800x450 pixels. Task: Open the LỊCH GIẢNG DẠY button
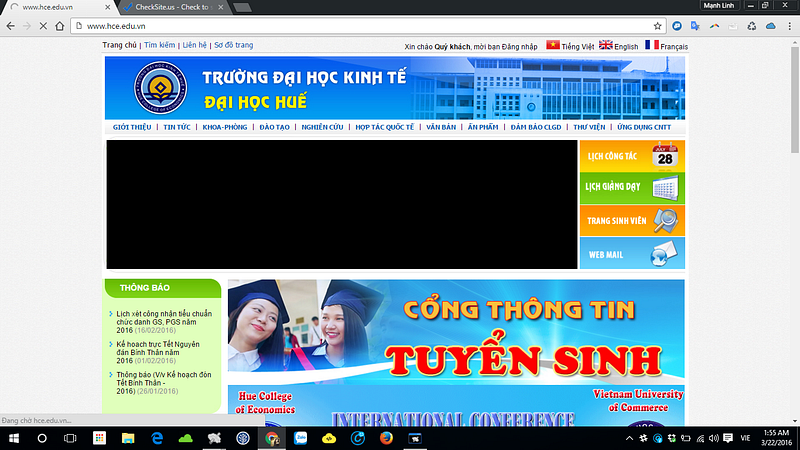pyautogui.click(x=632, y=188)
